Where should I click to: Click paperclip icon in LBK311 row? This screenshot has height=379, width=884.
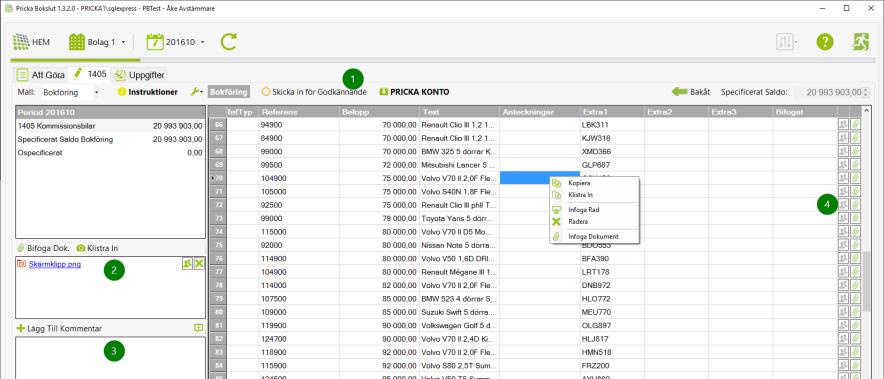pos(855,125)
